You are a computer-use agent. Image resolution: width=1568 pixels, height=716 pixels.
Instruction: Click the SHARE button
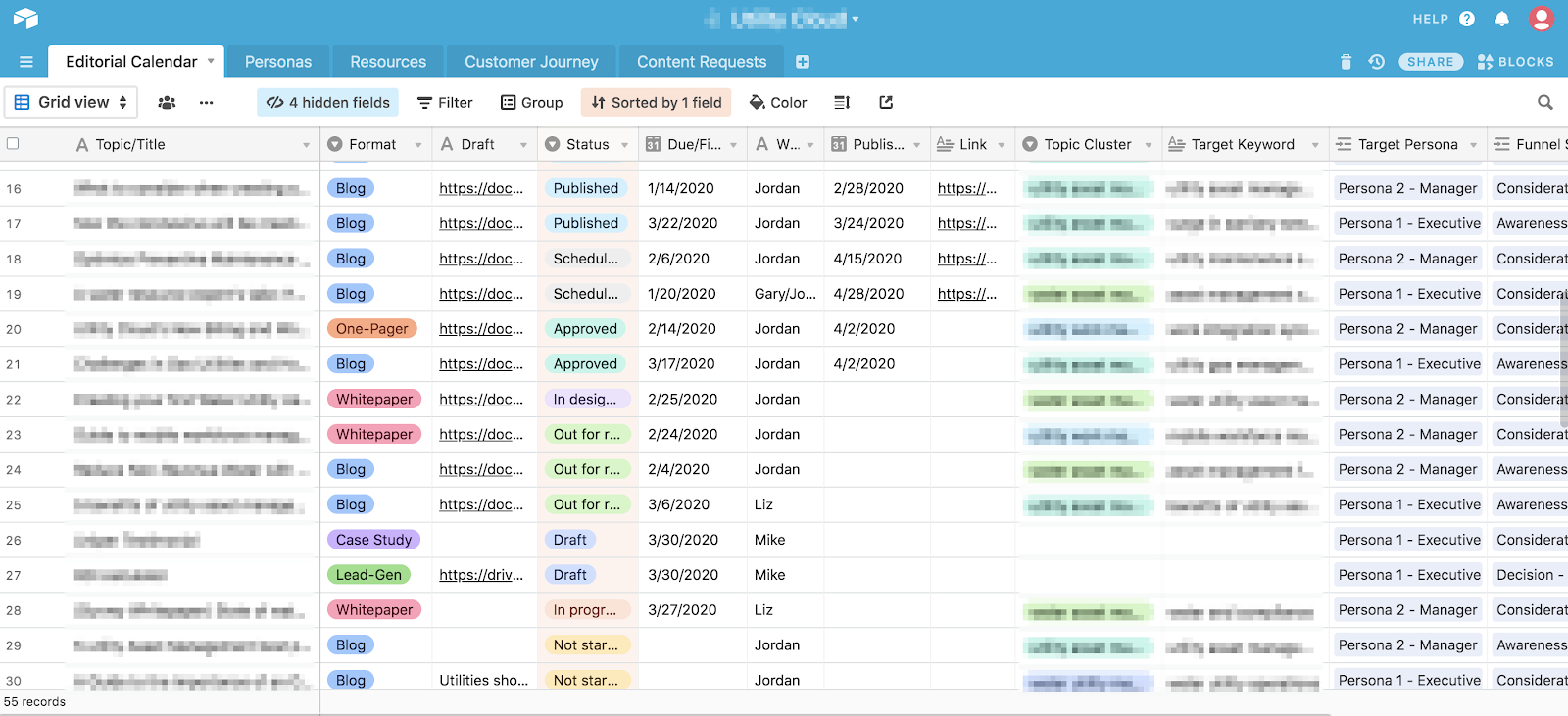click(1430, 62)
